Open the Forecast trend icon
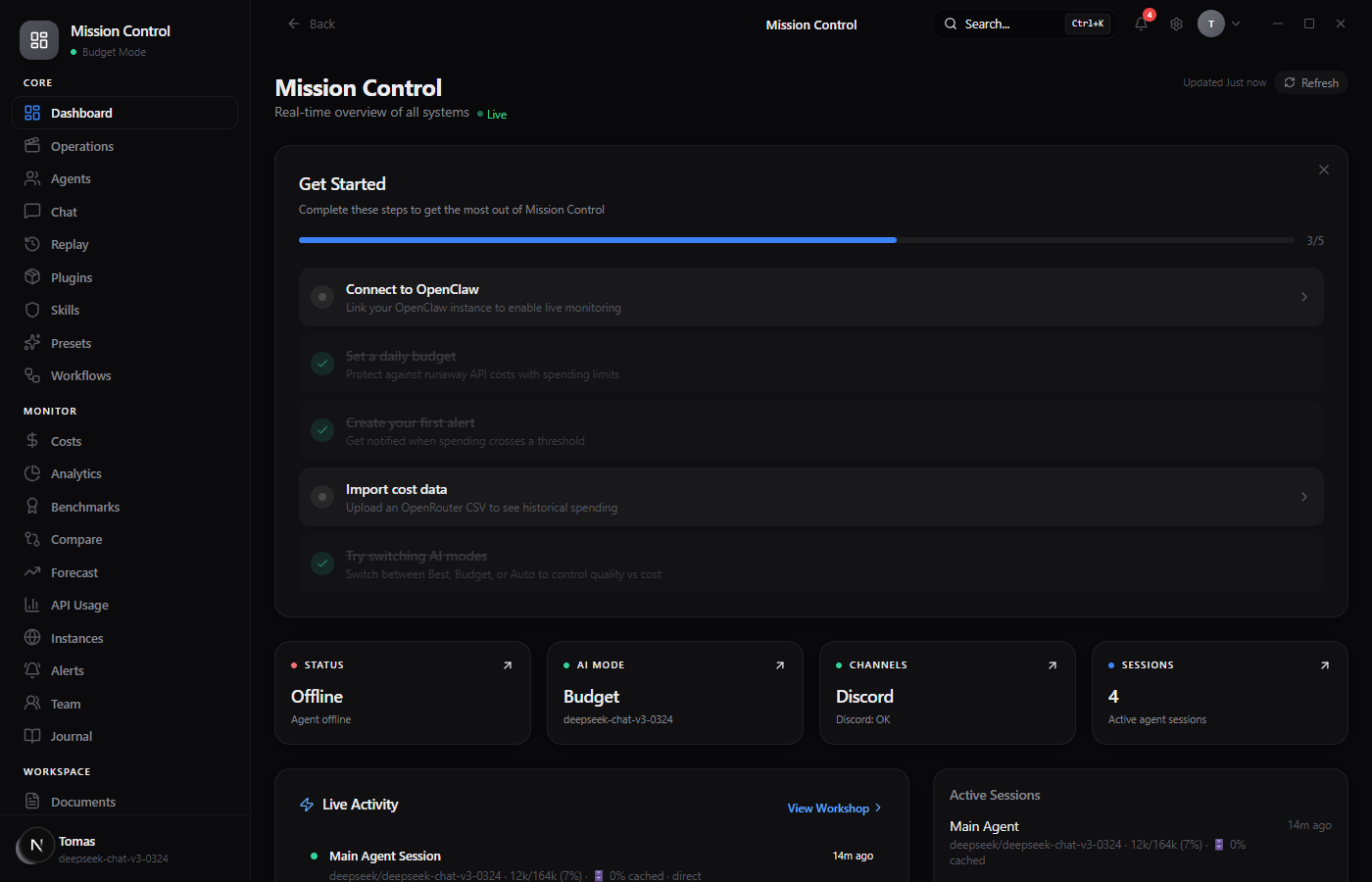The width and height of the screenshot is (1372, 882). pos(32,572)
